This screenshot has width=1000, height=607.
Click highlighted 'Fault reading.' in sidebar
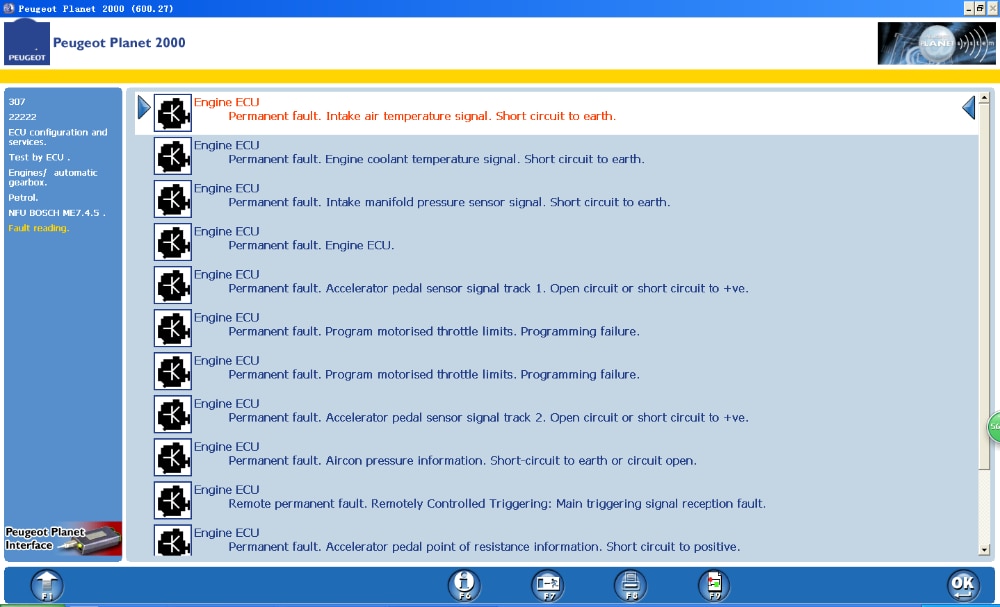point(39,228)
